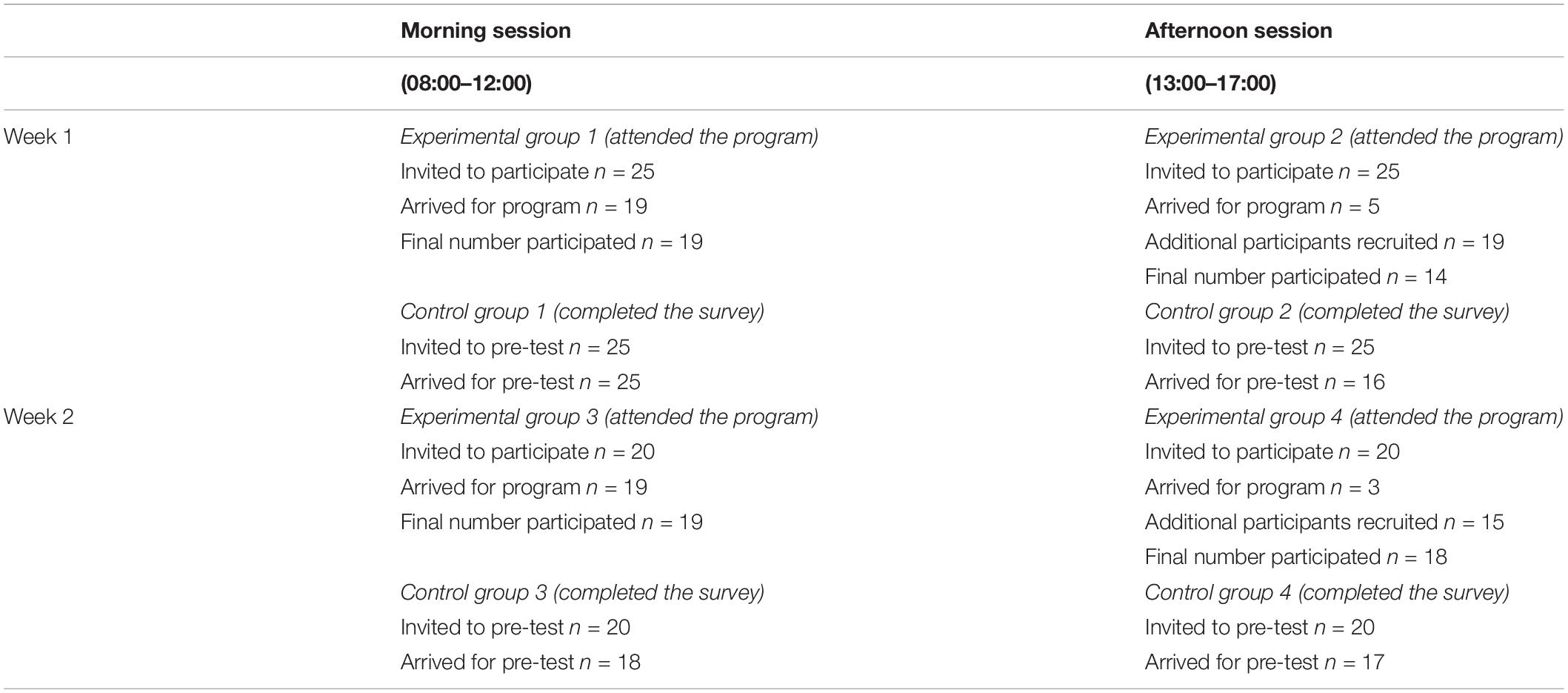This screenshot has height=693, width=1568.
Task: Click Control group 4 heading
Action: pyautogui.click(x=1327, y=592)
